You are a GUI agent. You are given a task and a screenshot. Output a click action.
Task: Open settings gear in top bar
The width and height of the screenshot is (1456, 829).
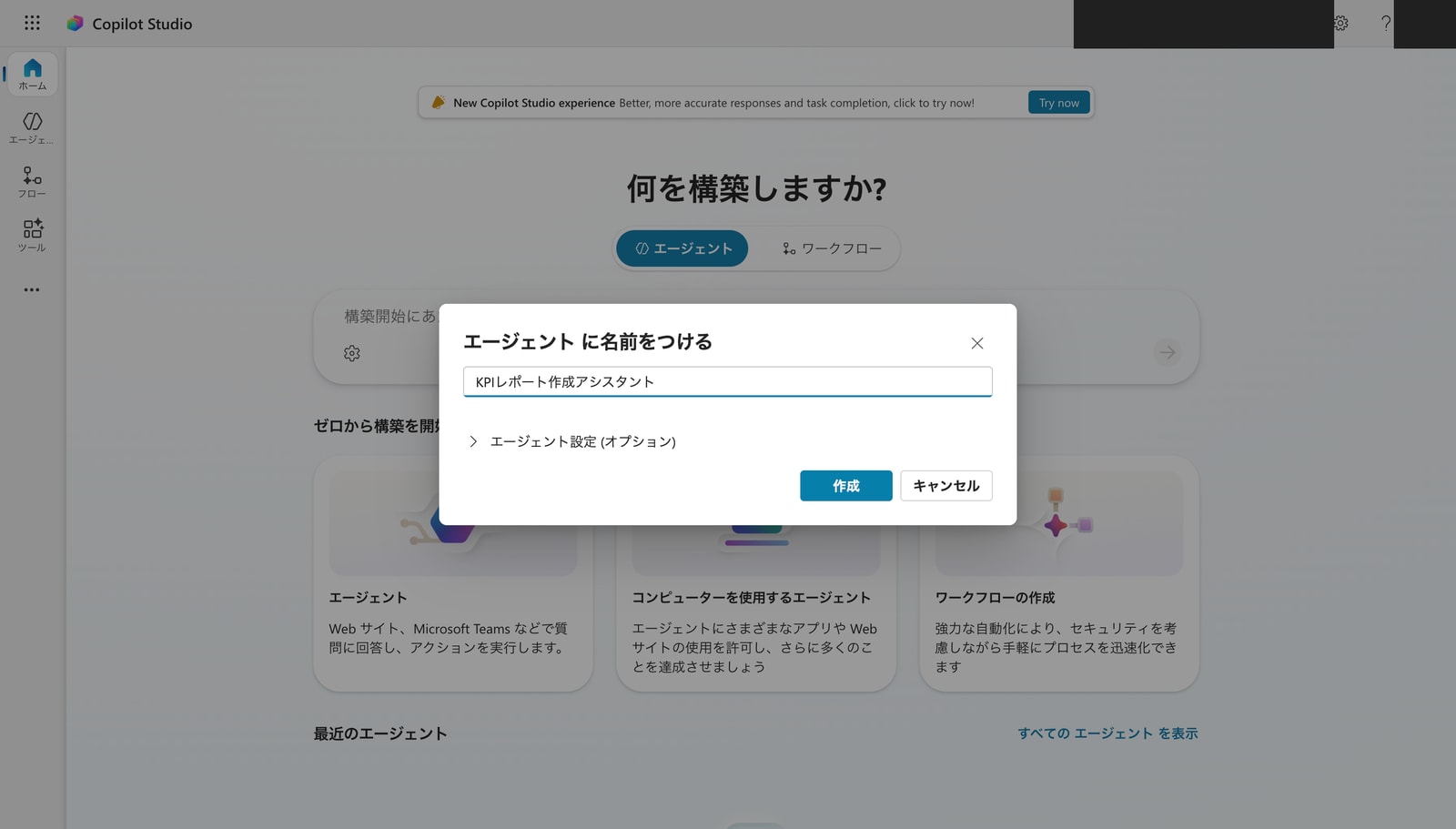click(1341, 24)
